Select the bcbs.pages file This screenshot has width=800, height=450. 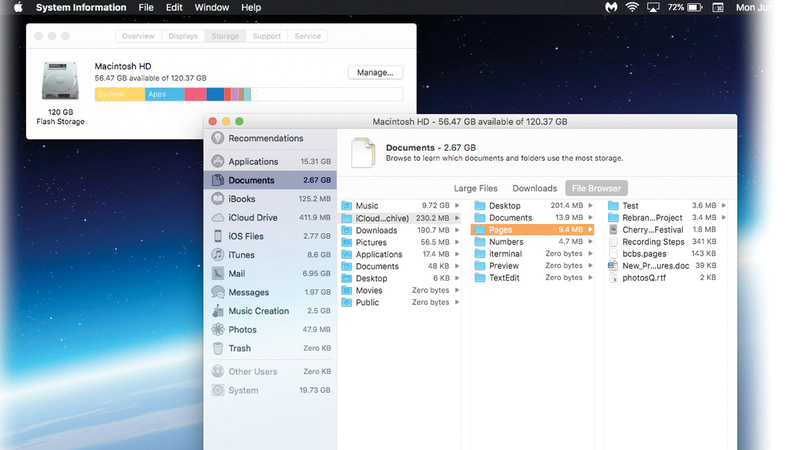(x=644, y=253)
